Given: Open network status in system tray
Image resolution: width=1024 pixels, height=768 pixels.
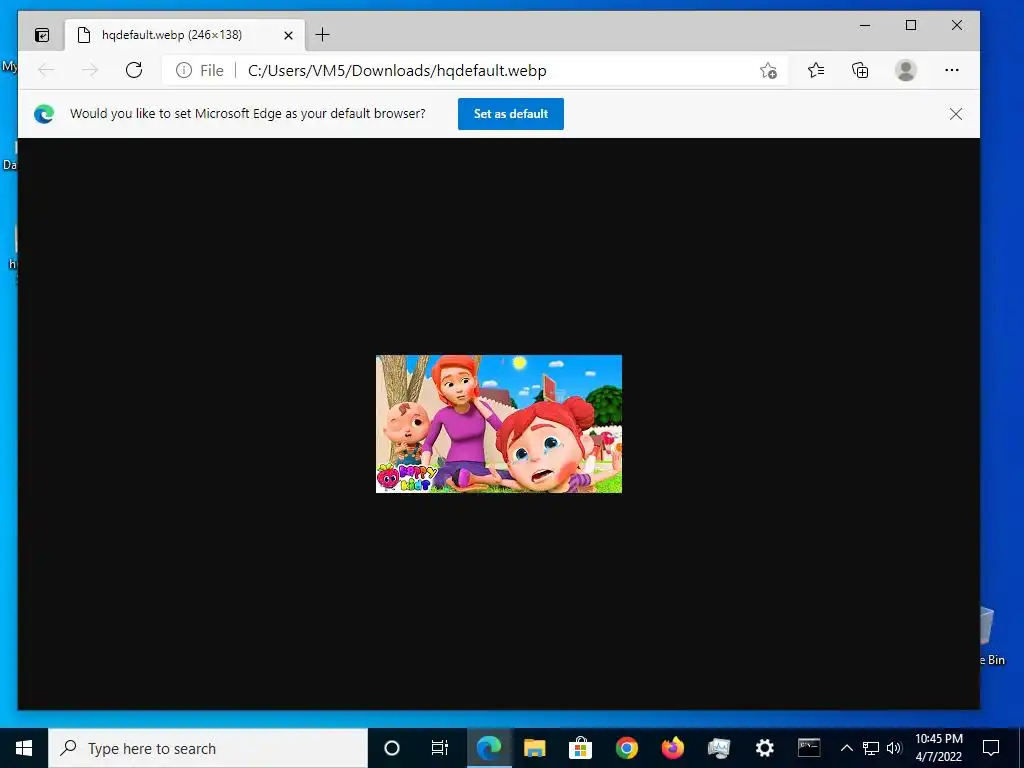Looking at the screenshot, I should pyautogui.click(x=871, y=748).
